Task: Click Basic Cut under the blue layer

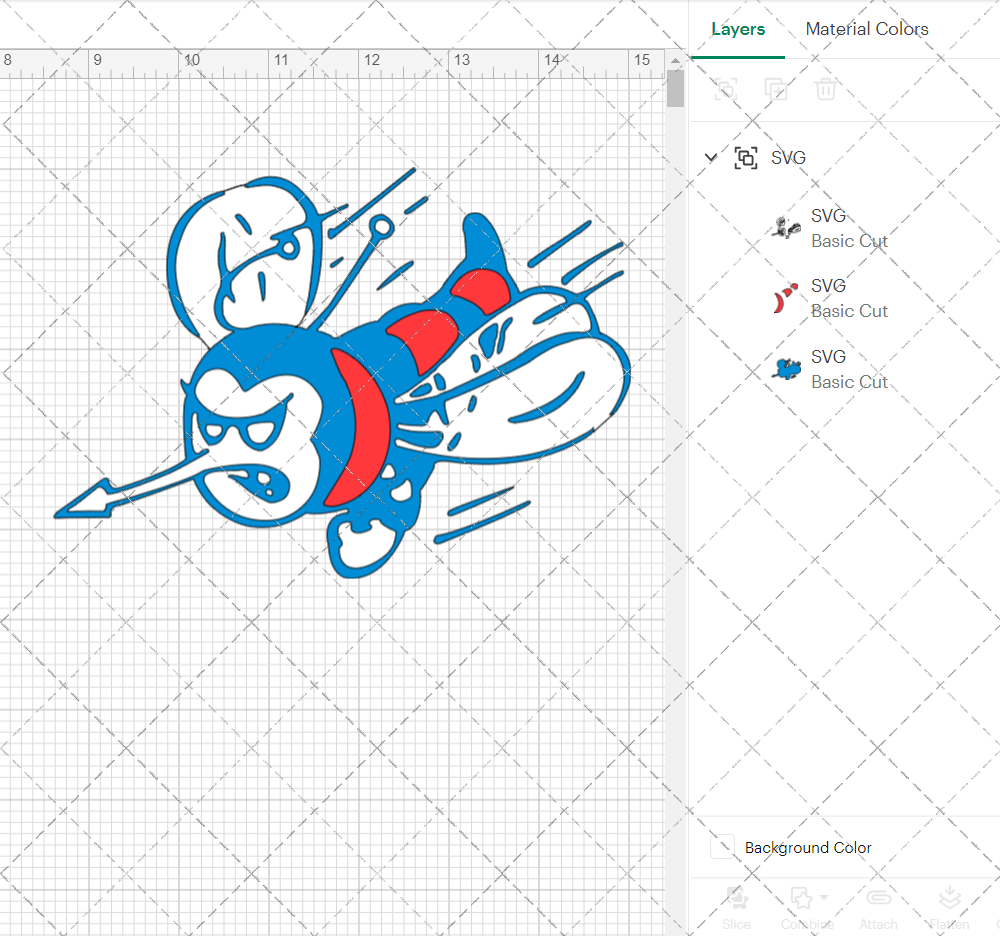Action: coord(849,382)
